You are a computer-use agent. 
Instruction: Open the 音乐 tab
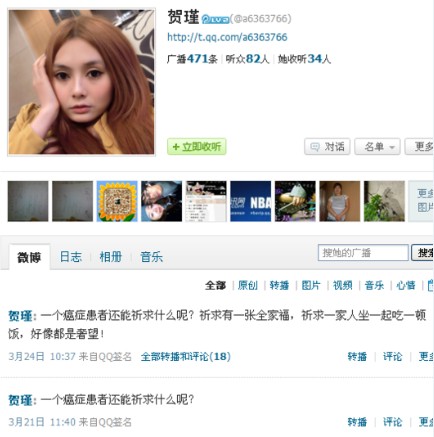151,257
